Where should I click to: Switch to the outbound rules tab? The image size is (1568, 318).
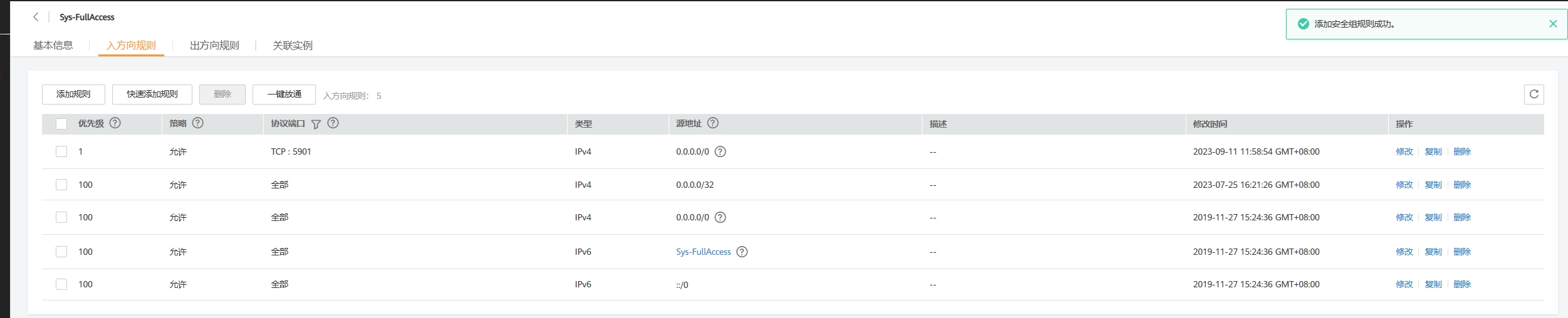[214, 46]
